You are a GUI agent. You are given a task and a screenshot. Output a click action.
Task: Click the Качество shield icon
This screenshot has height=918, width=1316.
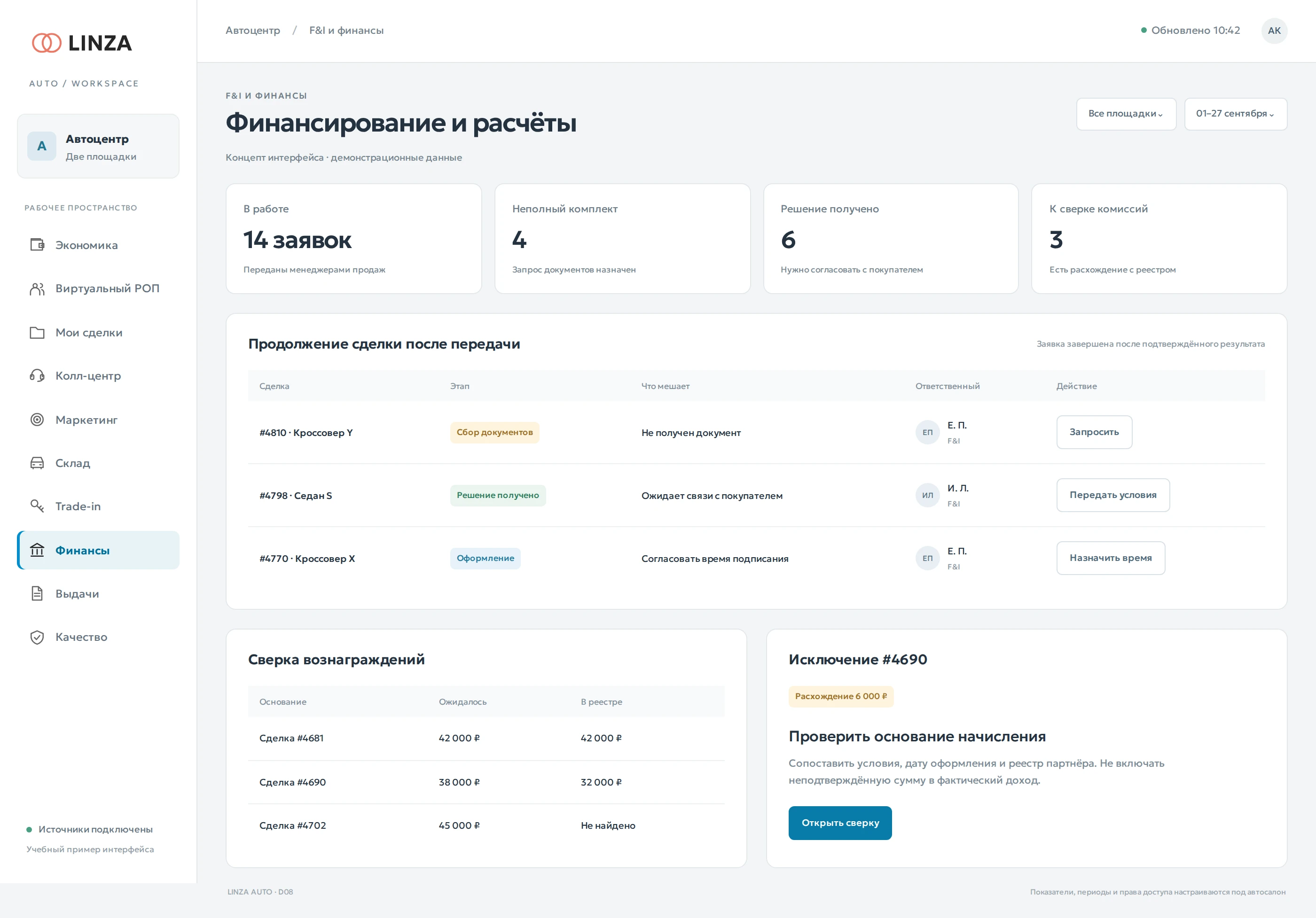(37, 637)
